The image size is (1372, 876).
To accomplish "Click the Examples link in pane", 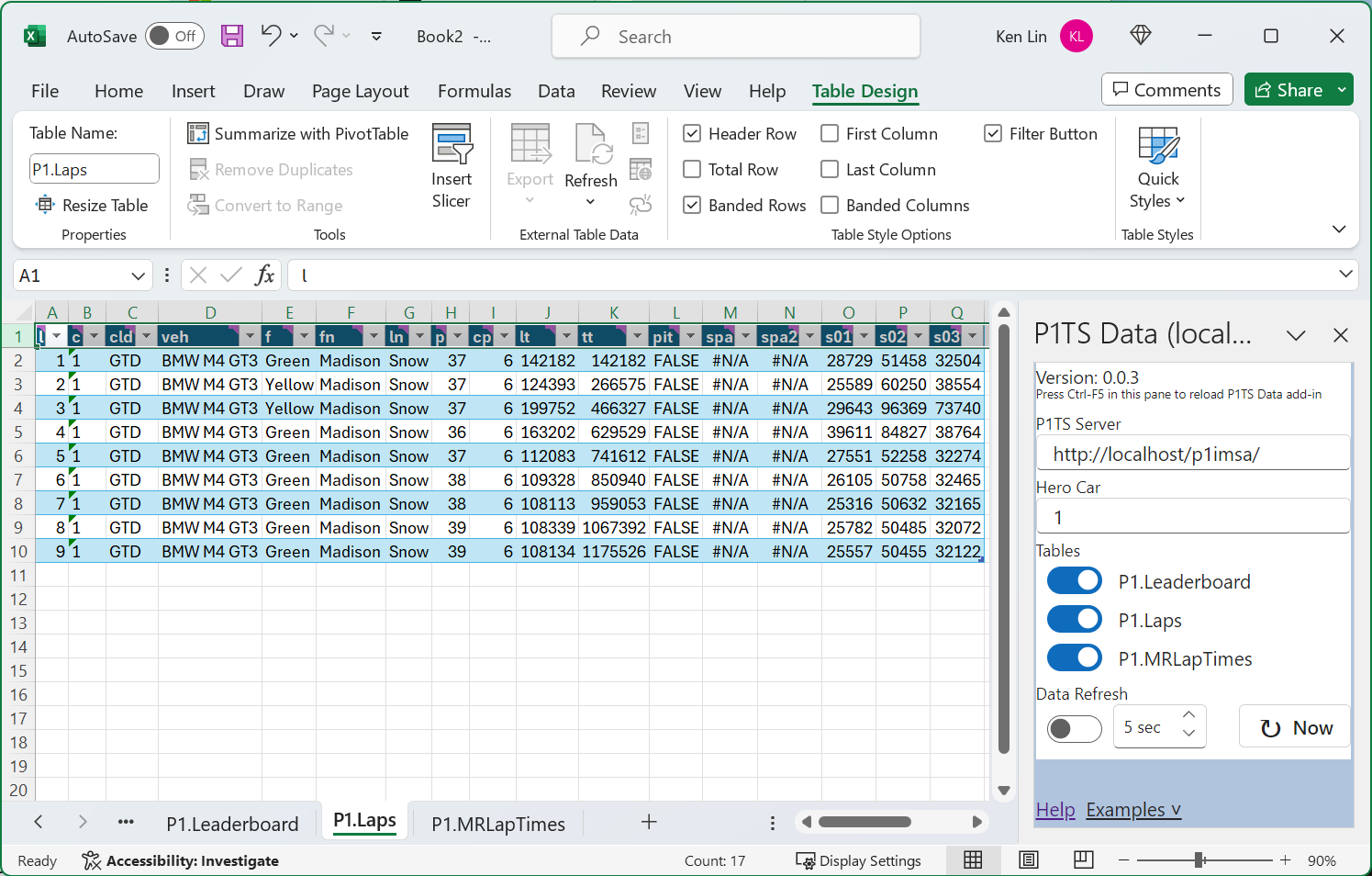I will click(1133, 810).
